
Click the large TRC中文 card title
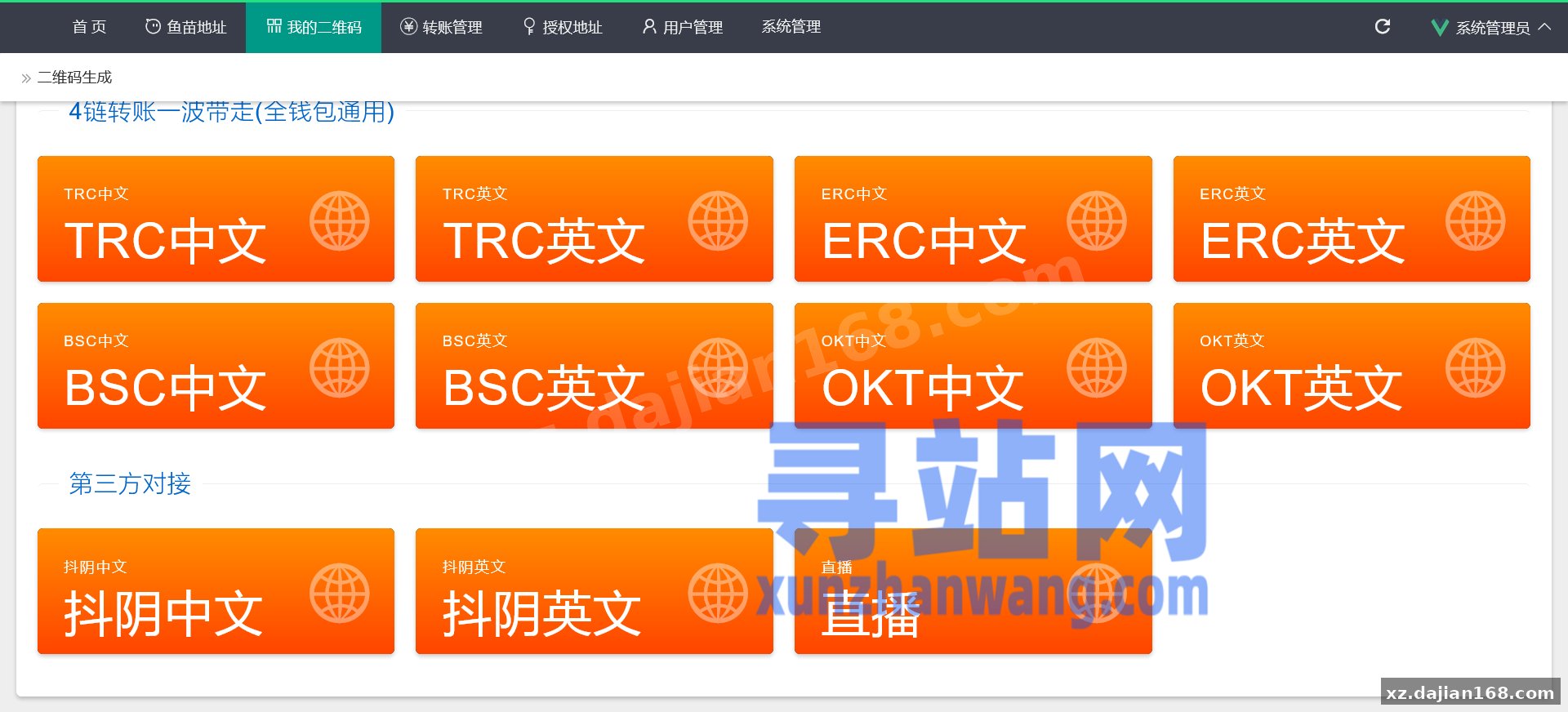point(165,241)
